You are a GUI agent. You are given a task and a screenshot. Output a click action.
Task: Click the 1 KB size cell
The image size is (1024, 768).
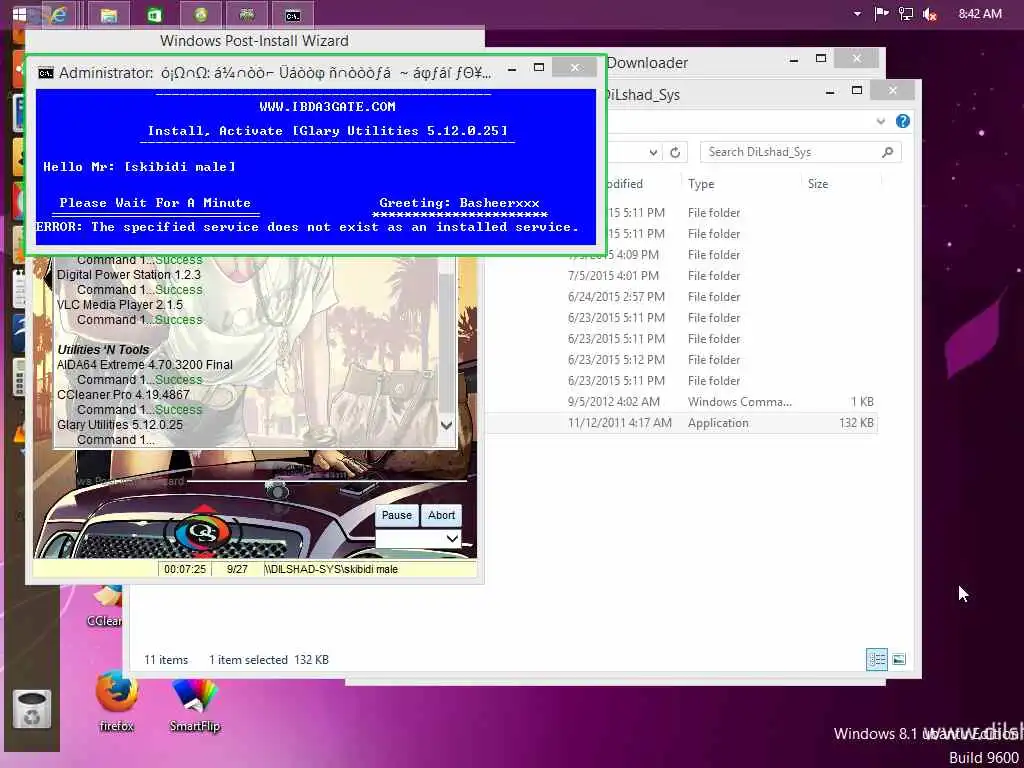862,402
